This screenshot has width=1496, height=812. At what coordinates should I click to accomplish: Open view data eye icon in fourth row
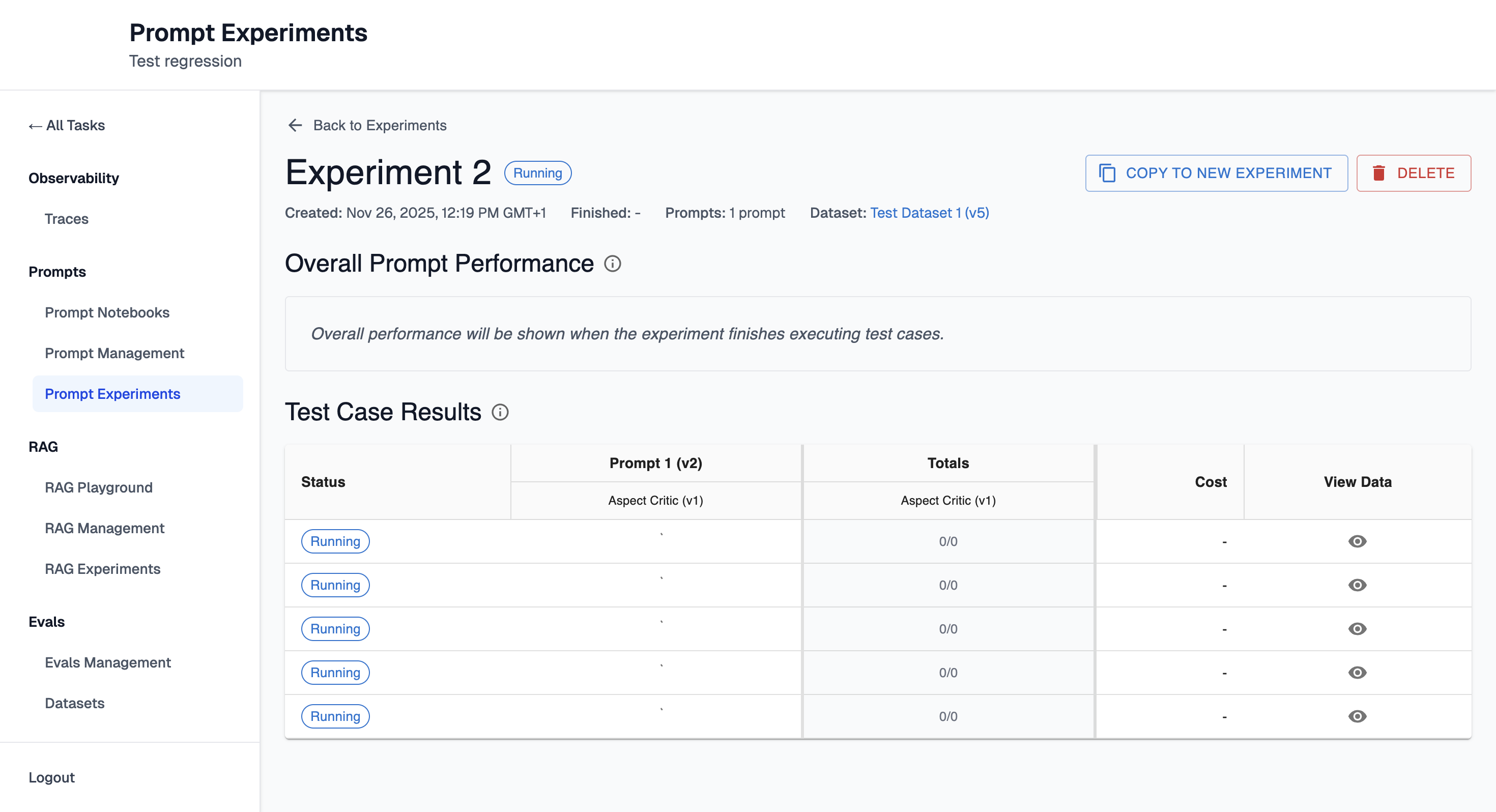1357,673
